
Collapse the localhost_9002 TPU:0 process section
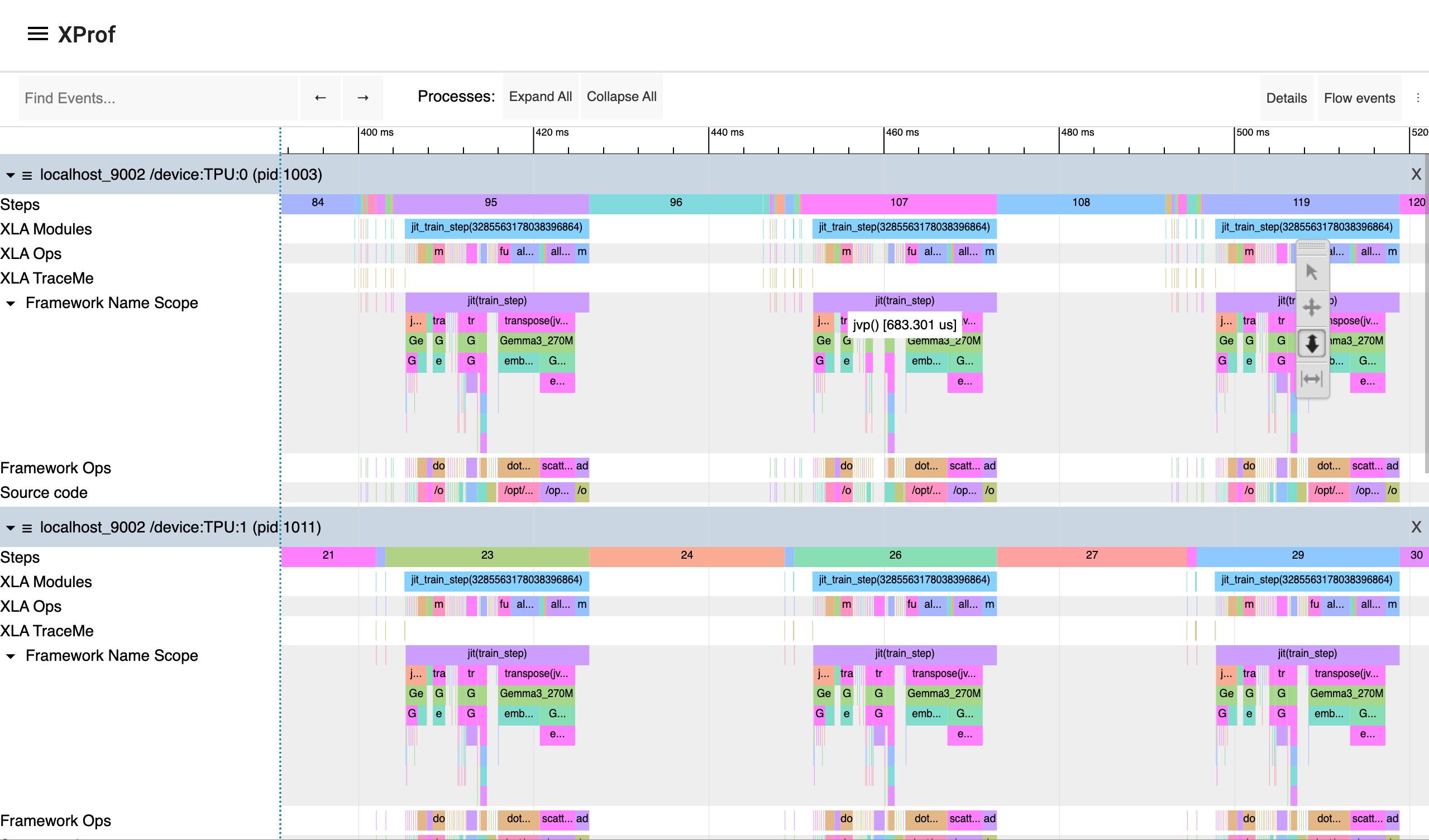9,175
